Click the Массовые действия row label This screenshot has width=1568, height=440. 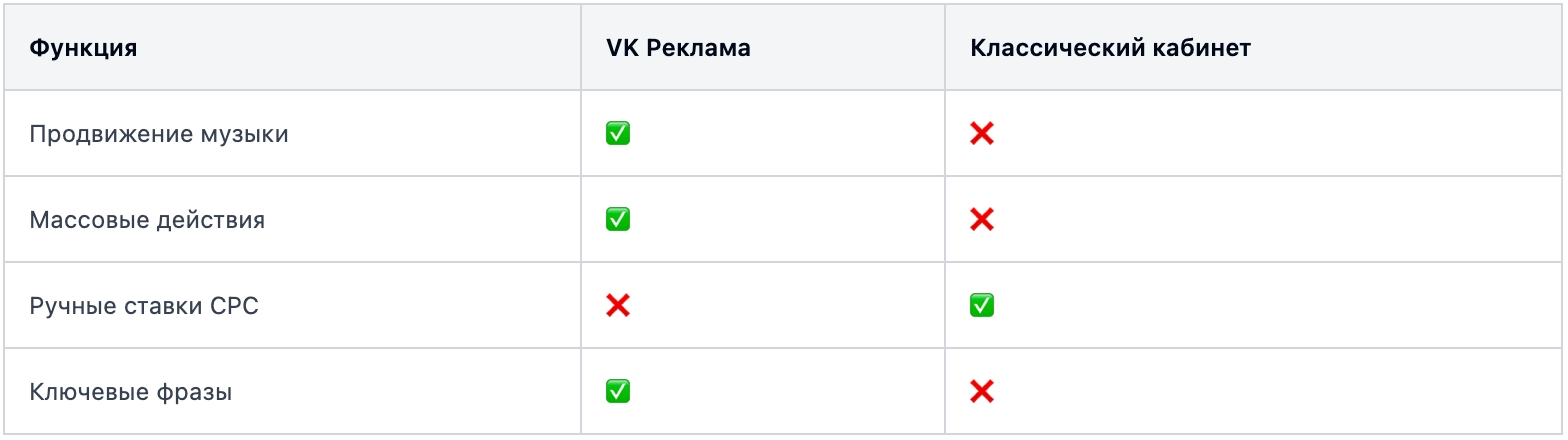pos(147,220)
